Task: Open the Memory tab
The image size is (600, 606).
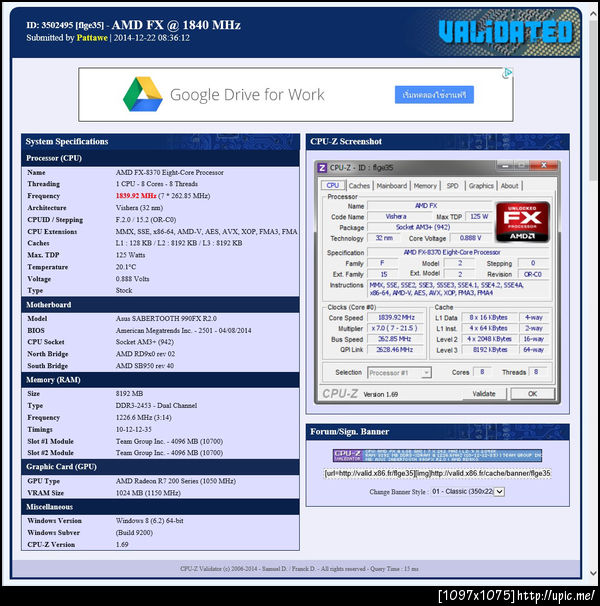Action: click(425, 186)
